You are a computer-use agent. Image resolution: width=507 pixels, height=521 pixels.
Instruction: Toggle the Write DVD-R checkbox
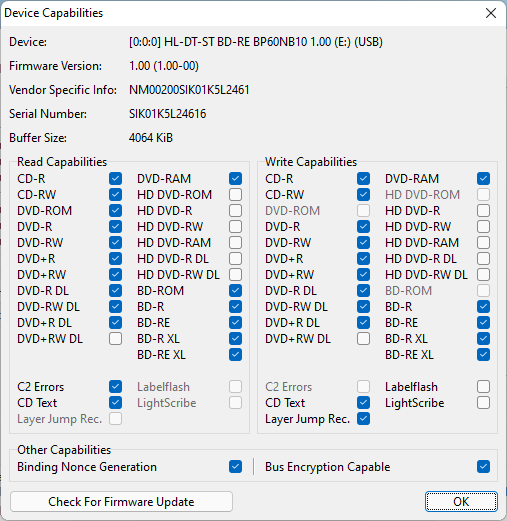click(x=363, y=226)
